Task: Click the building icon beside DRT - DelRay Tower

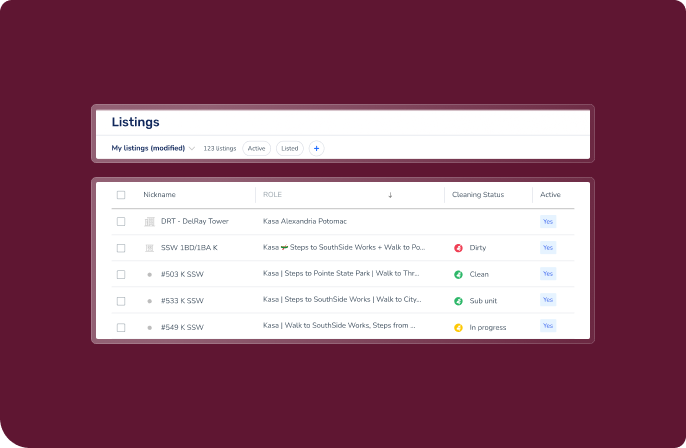Action: pos(150,221)
